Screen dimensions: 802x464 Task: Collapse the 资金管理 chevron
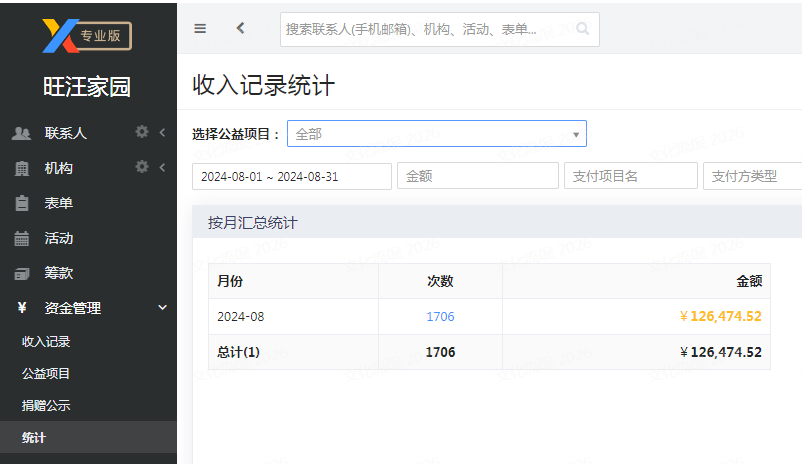[162, 307]
